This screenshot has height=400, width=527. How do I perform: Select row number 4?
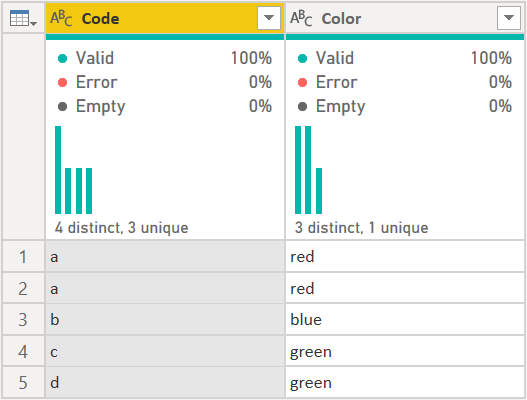click(x=23, y=352)
